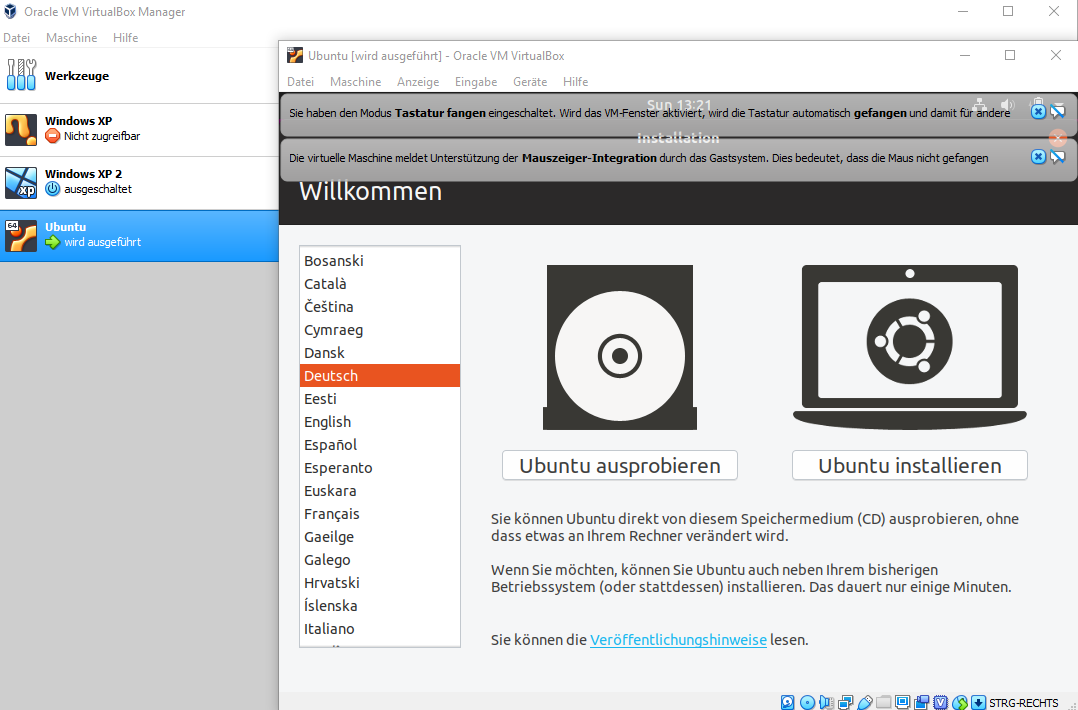Viewport: 1078px width, 710px height.
Task: Click the audio indicator in VM status bar
Action: click(827, 702)
